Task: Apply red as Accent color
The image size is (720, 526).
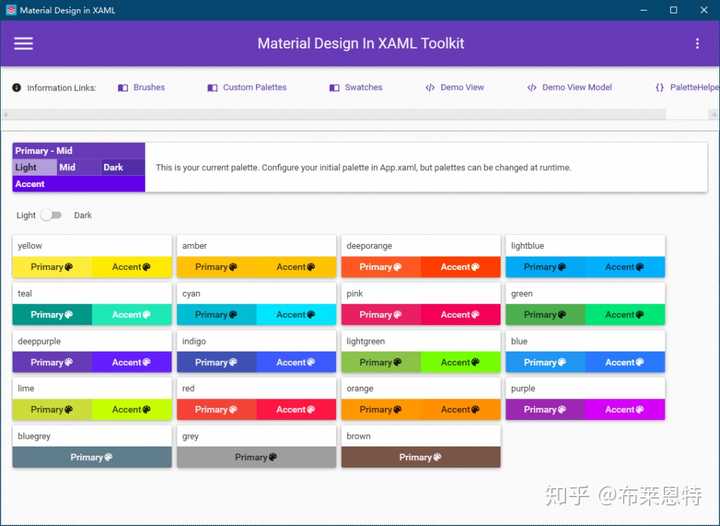Action: 296,410
